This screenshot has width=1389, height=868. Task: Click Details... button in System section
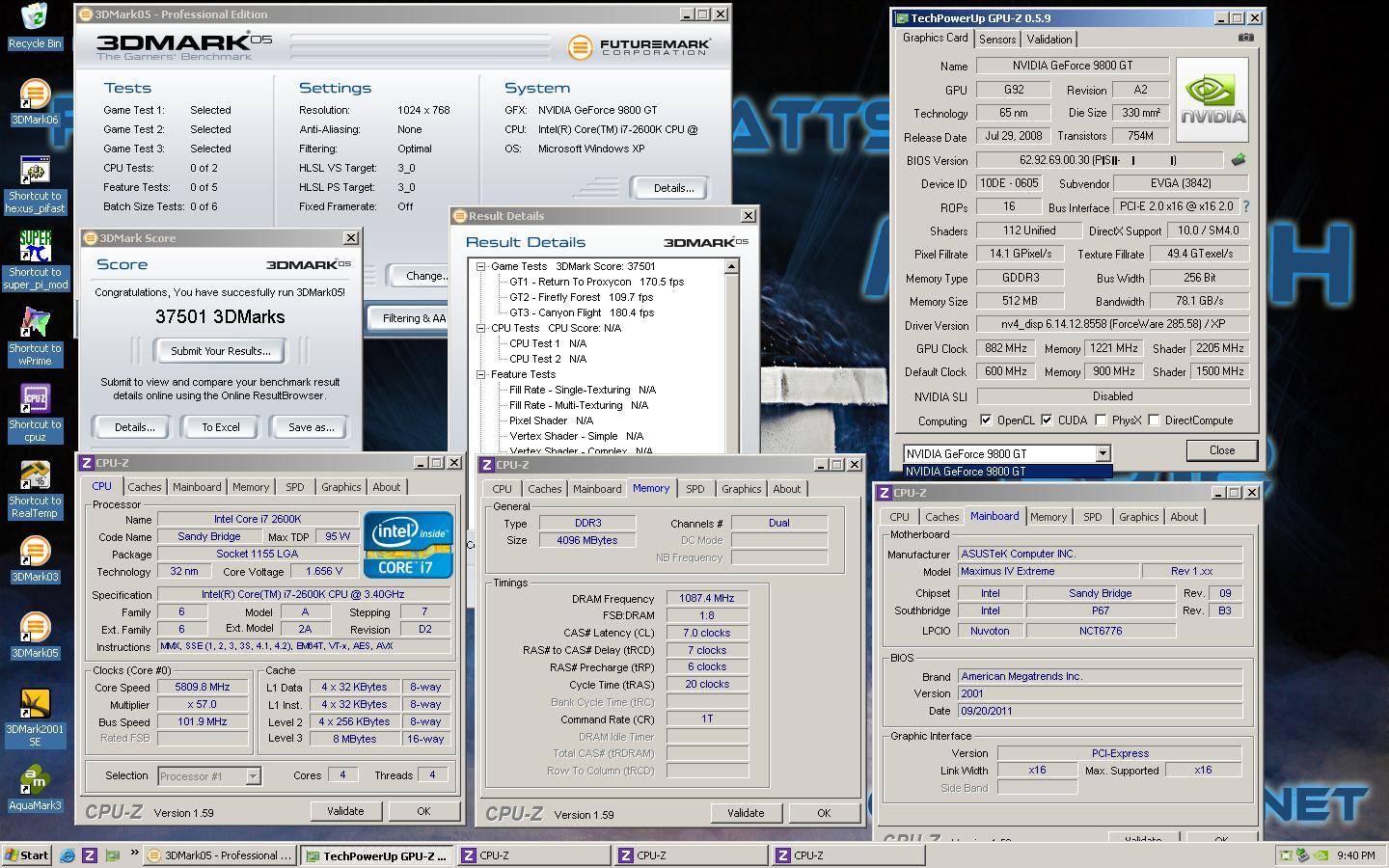pos(673,188)
